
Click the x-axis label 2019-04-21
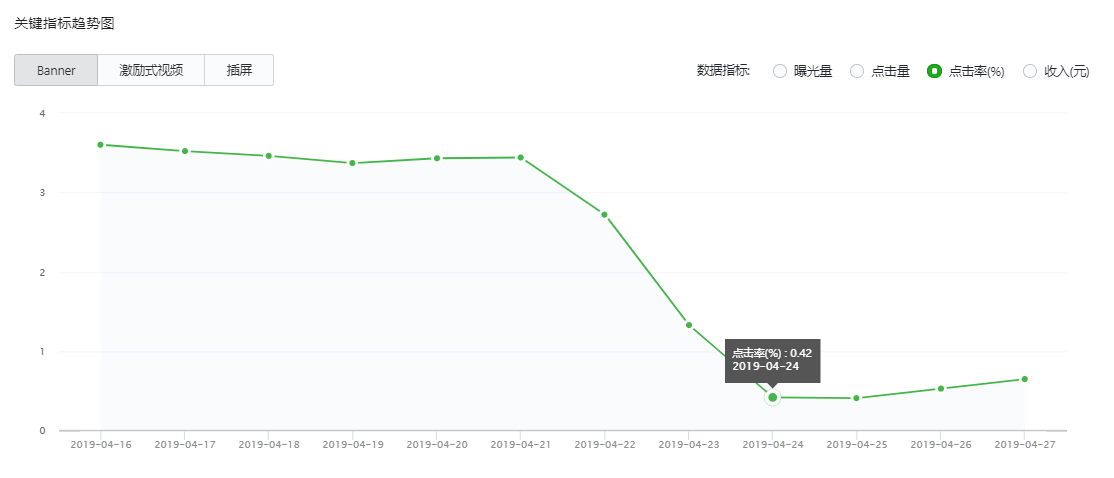[x=521, y=445]
